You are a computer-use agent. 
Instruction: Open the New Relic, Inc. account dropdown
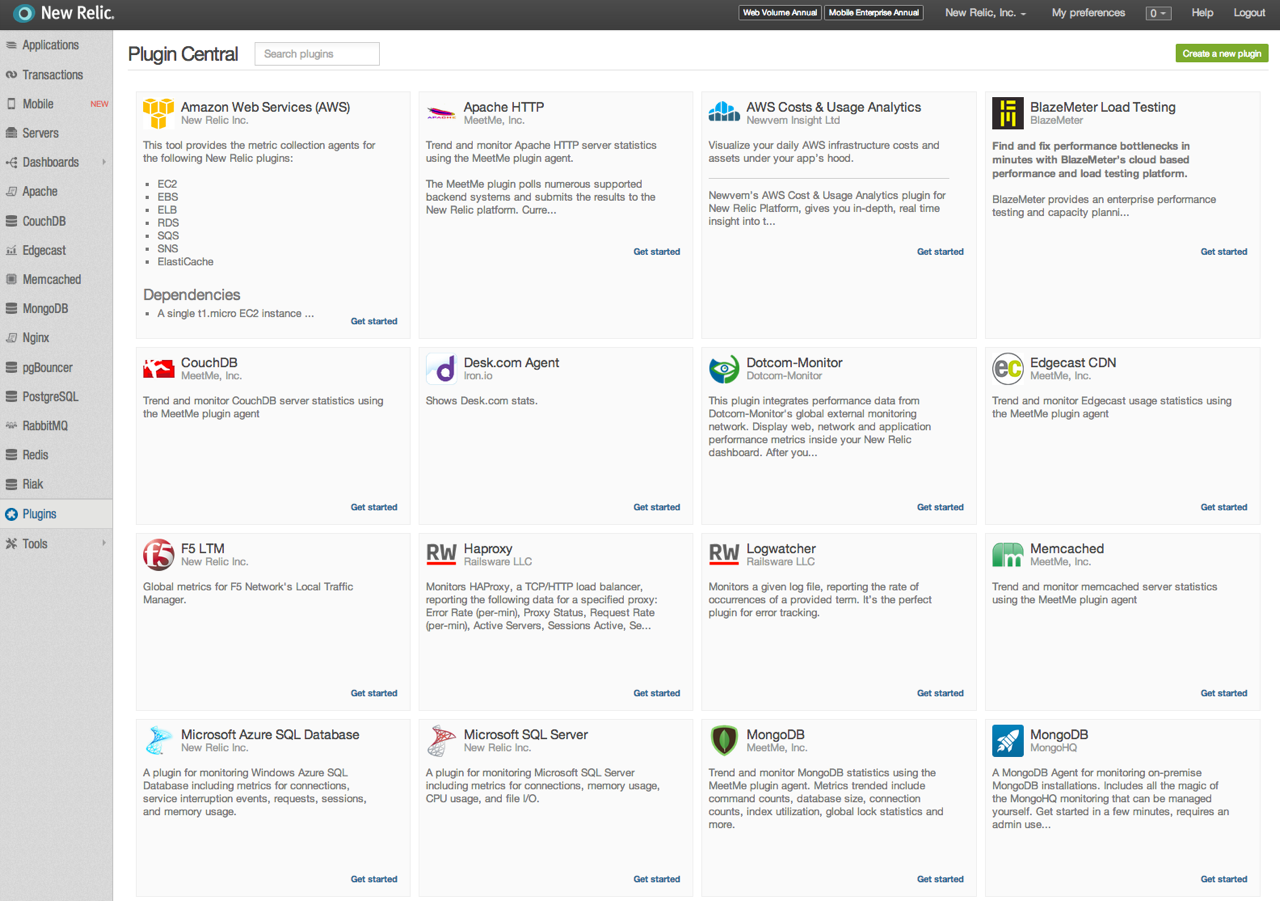click(x=985, y=13)
